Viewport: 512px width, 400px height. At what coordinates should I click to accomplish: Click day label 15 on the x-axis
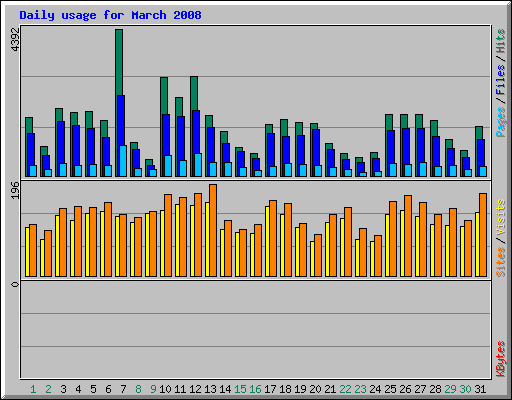pos(240,389)
